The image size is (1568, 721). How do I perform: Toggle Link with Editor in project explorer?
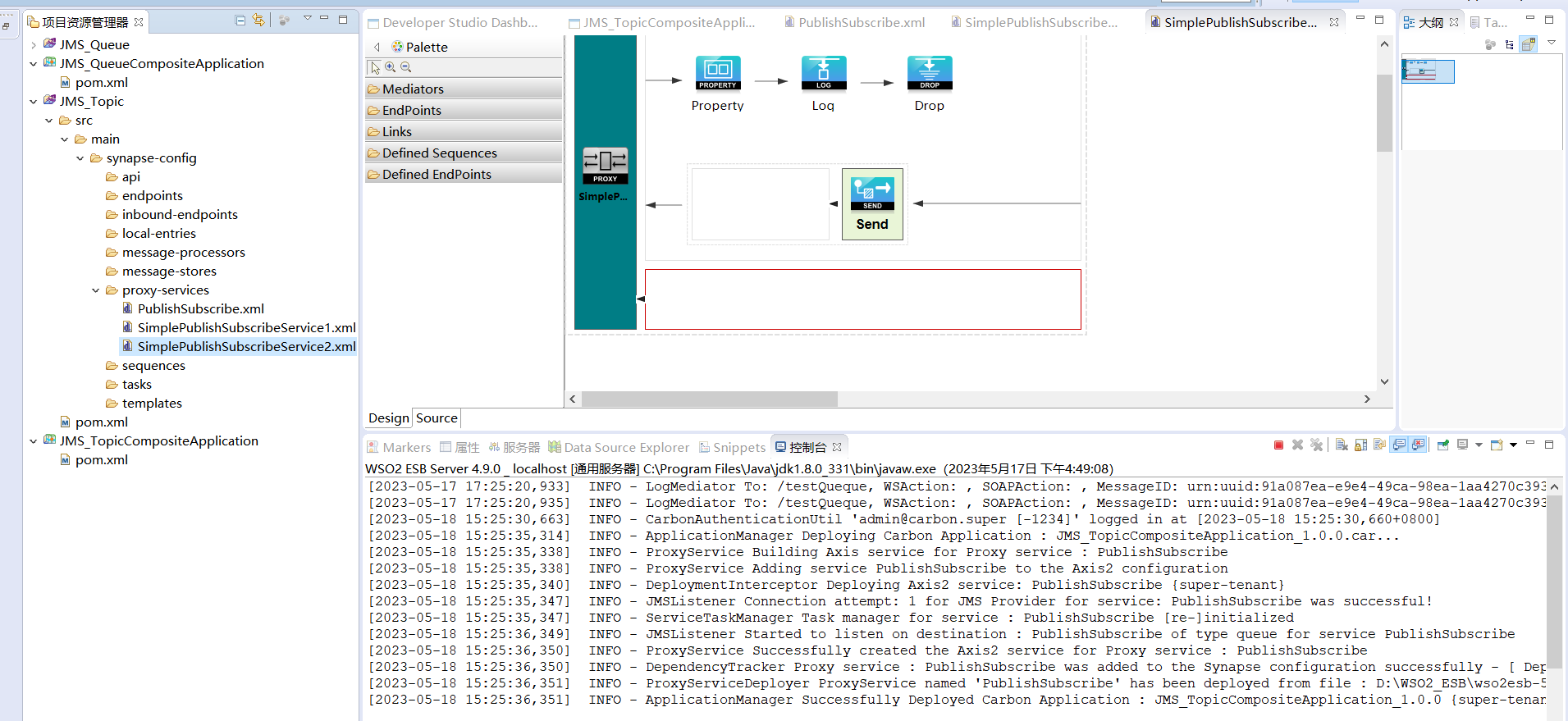[258, 21]
